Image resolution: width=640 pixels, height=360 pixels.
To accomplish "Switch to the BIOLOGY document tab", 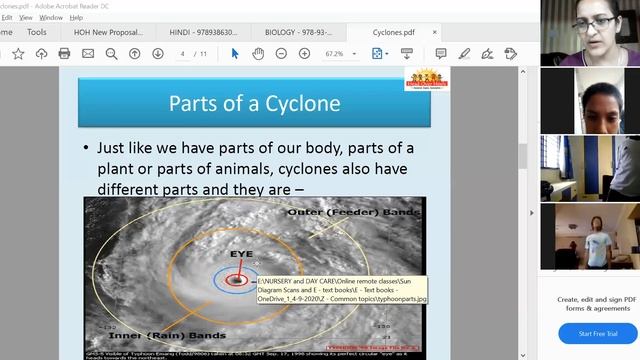I will [x=298, y=32].
